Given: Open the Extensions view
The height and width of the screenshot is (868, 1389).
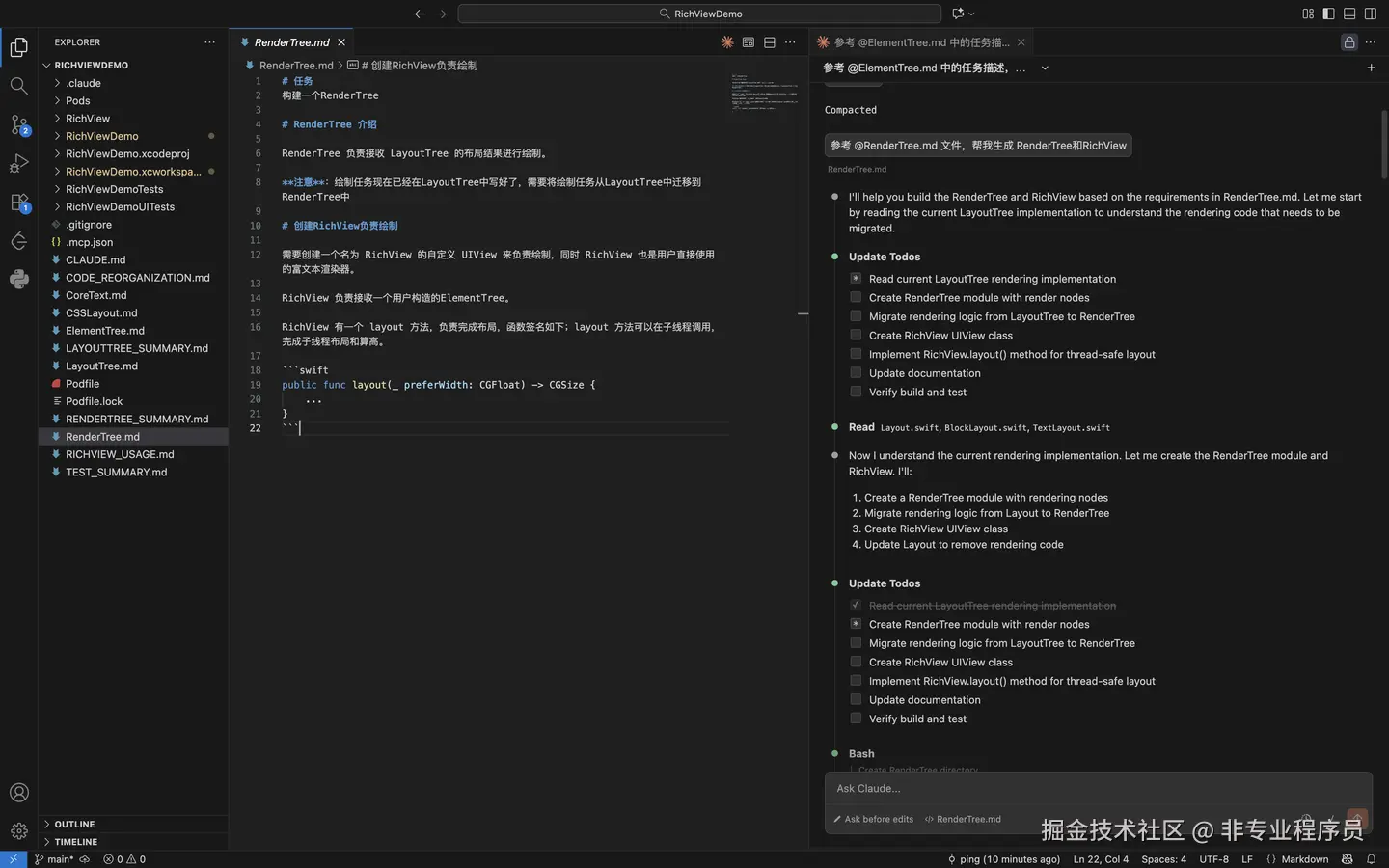Looking at the screenshot, I should pos(18,203).
